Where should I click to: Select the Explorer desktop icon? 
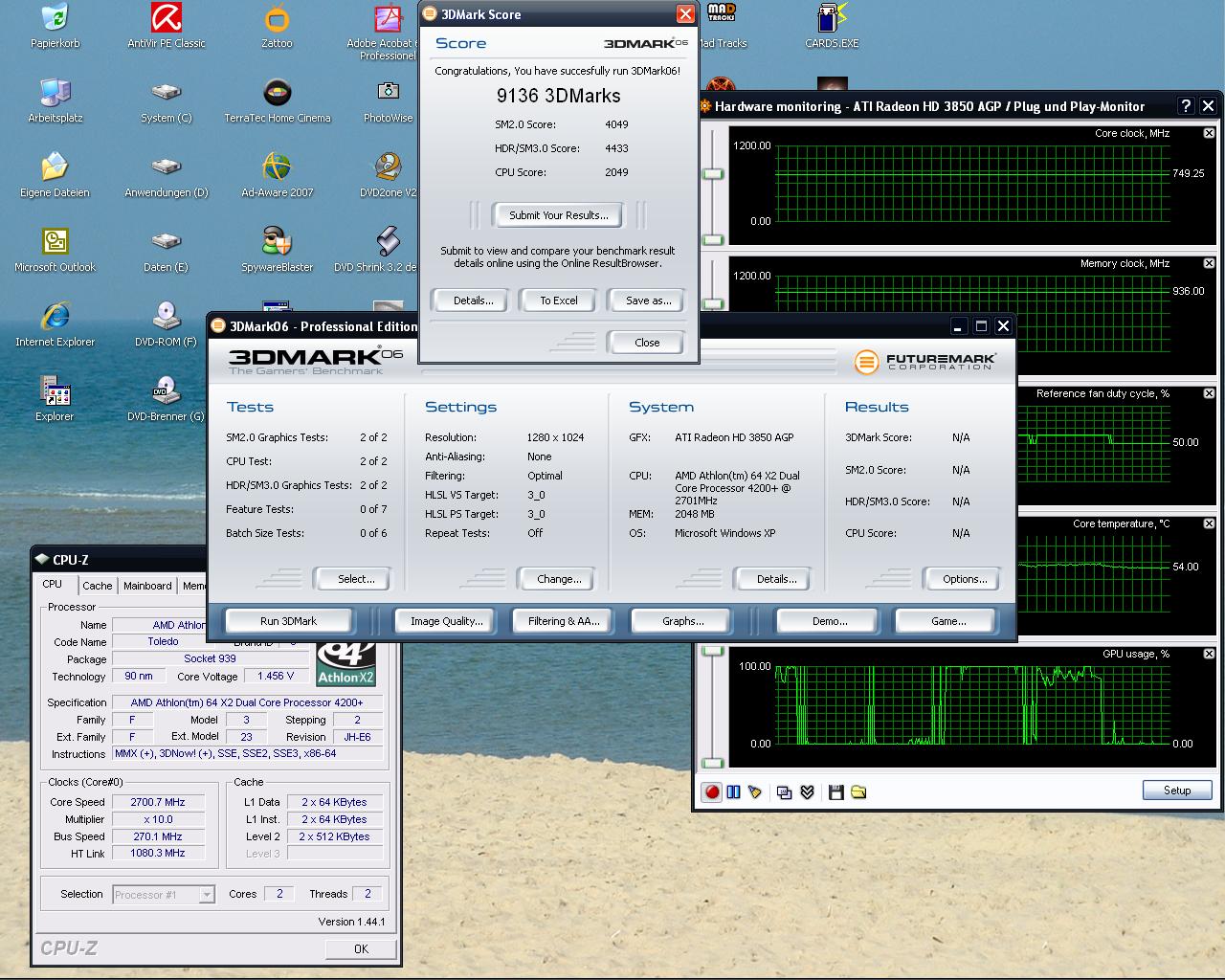[x=55, y=399]
